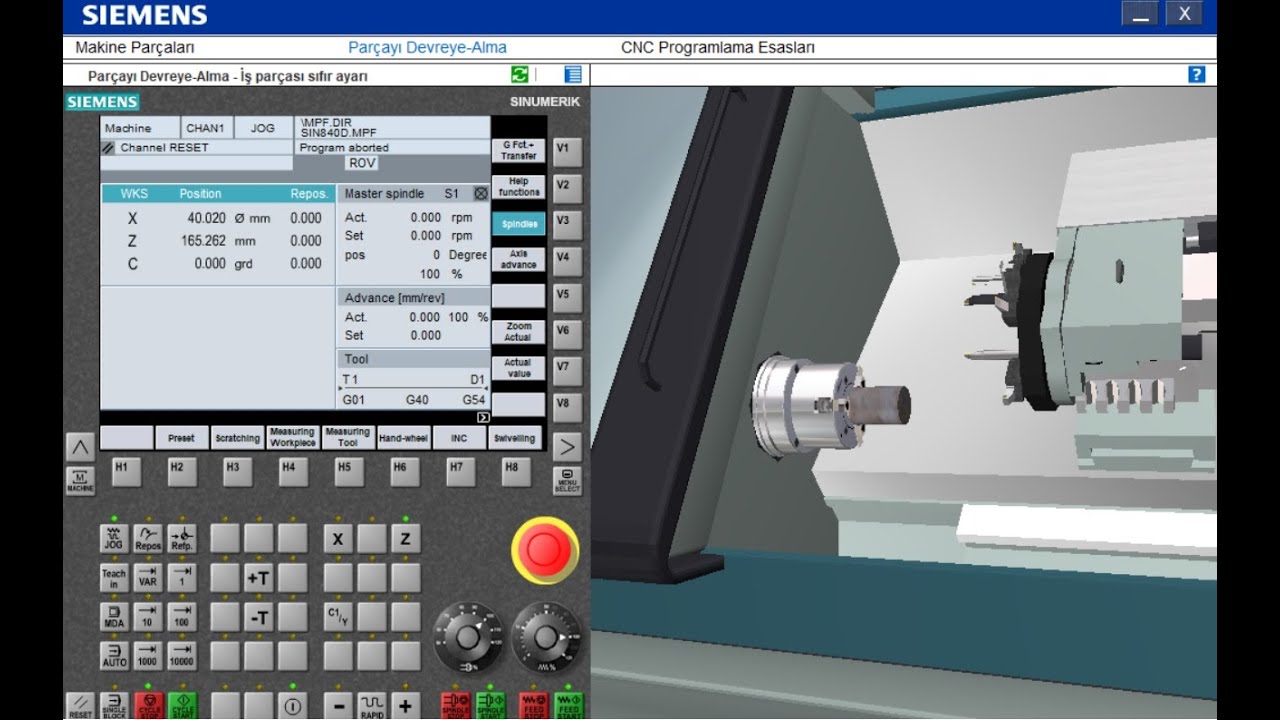1280x720 pixels.
Task: Select Axis advance softkey
Action: pos(519,260)
